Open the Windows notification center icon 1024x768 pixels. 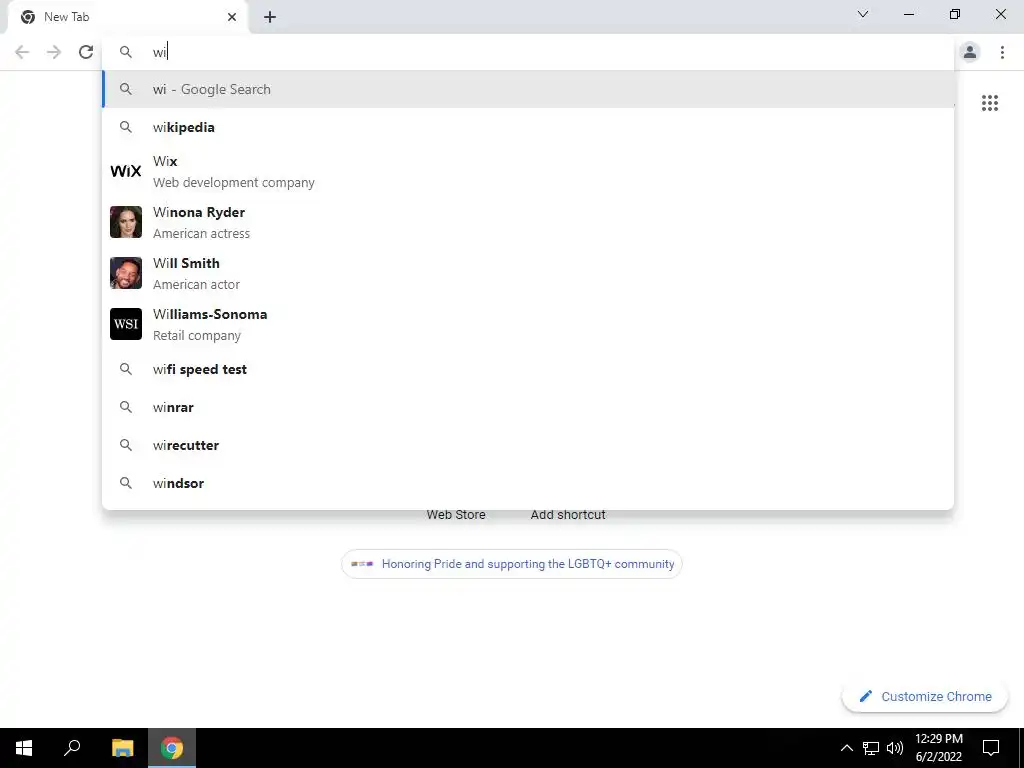991,748
